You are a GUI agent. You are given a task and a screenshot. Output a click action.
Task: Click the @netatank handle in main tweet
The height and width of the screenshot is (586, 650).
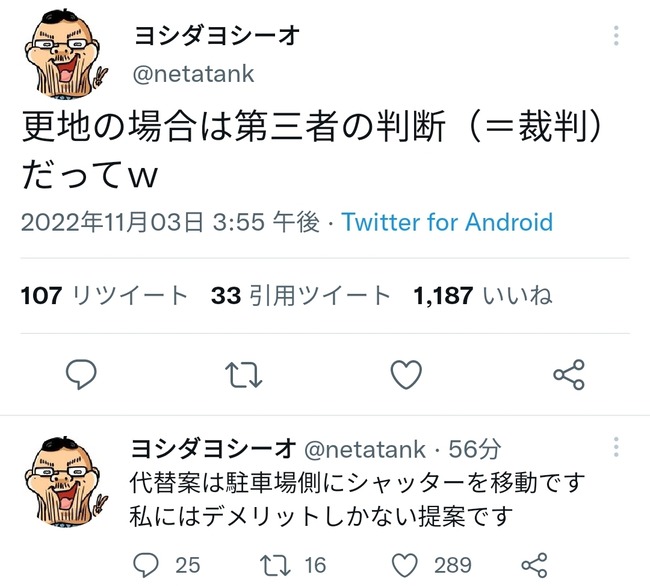[x=194, y=74]
